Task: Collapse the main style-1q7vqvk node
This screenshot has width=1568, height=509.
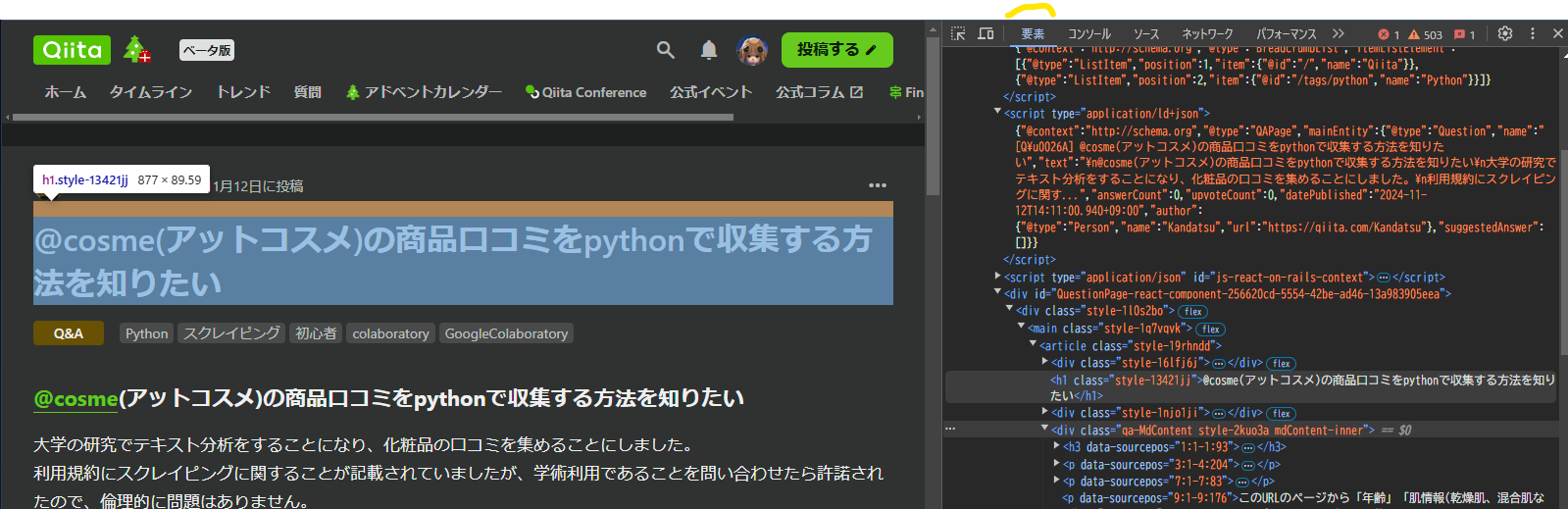Action: [1022, 328]
